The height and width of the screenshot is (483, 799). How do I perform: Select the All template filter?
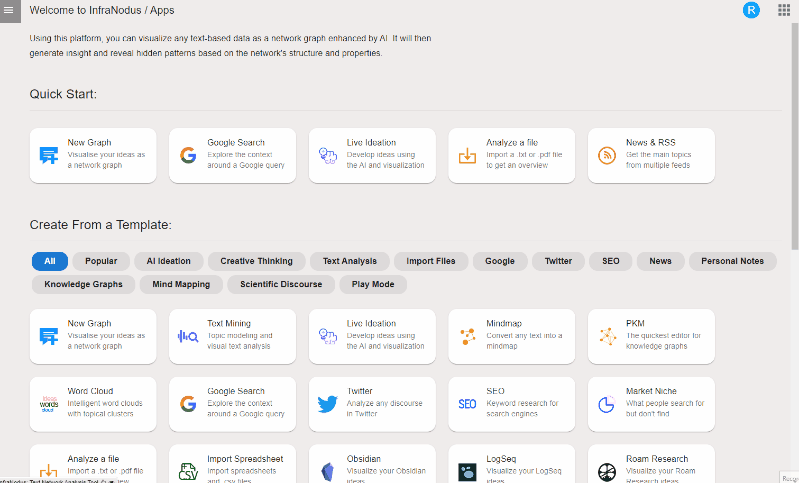49,261
